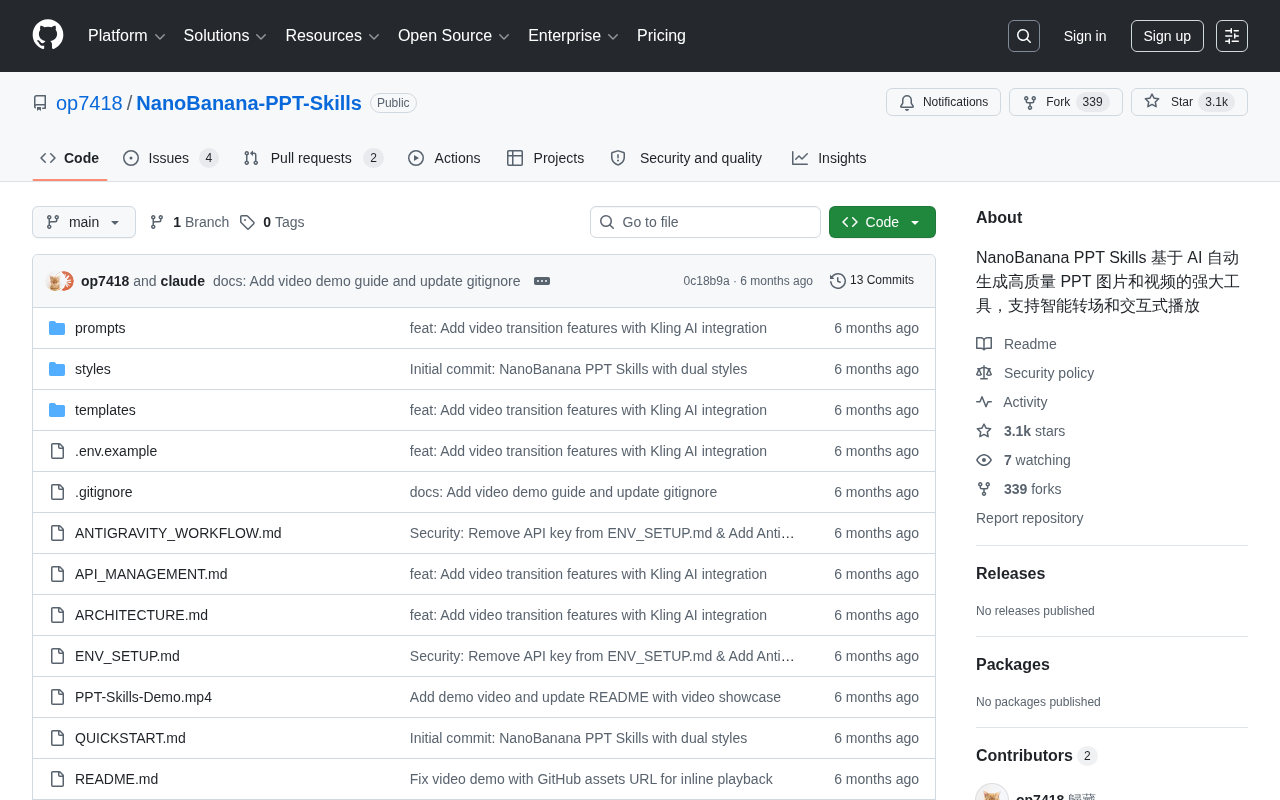The width and height of the screenshot is (1280, 800).
Task: Open the NanoBanana-PPT-Skills repository link
Action: (x=249, y=103)
